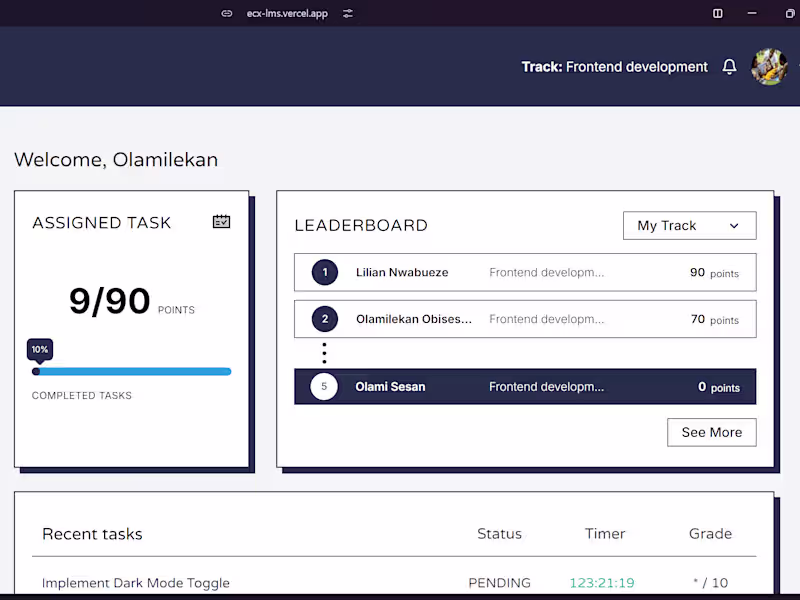Screen dimensions: 800x600
Task: Click the chevron on the My Track selector
Action: (735, 226)
